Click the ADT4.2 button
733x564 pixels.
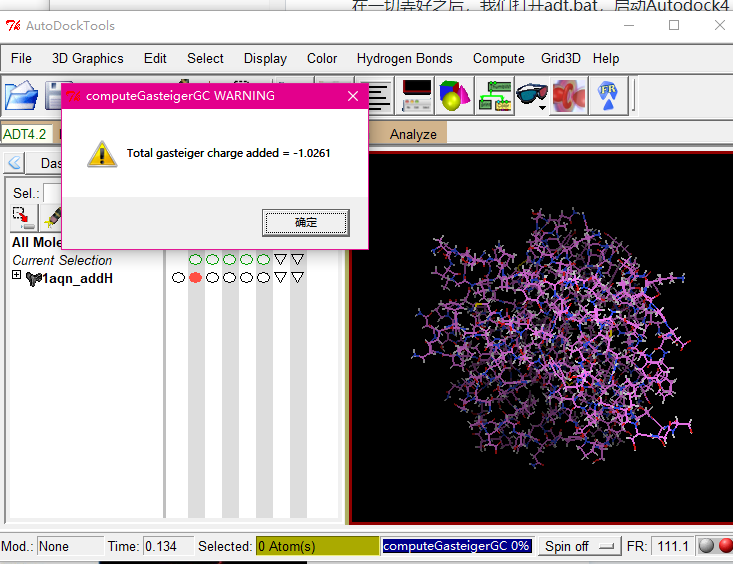[x=25, y=134]
